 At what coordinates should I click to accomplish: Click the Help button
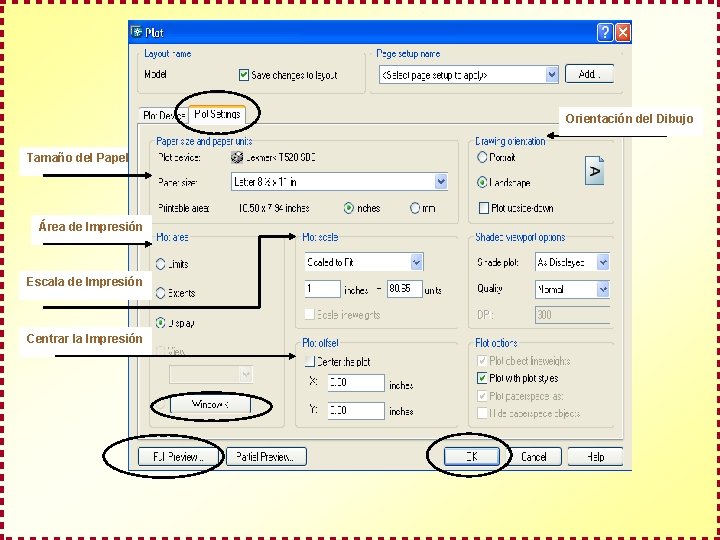(595, 457)
